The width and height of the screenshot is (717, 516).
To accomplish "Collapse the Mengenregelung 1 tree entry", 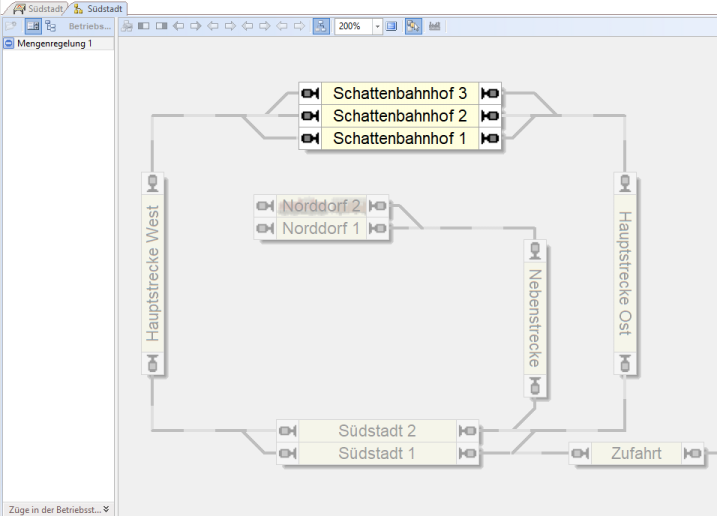I will (9, 44).
